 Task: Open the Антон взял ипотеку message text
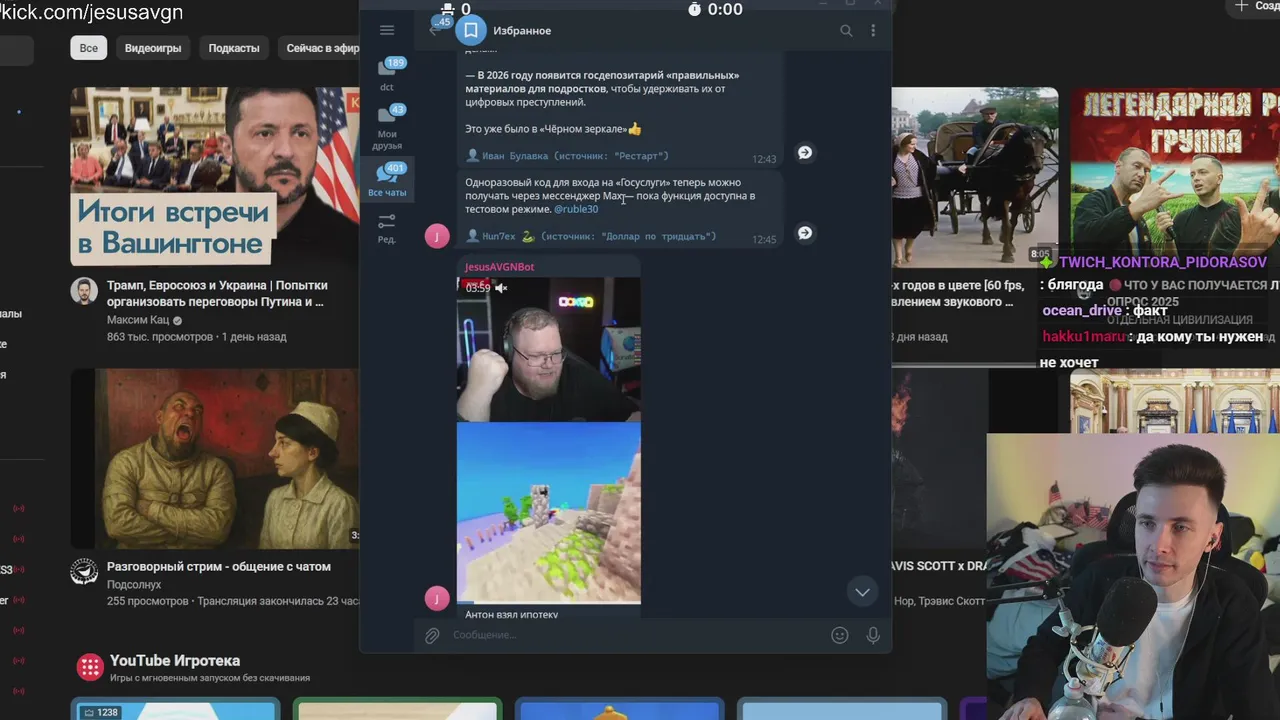pos(511,614)
